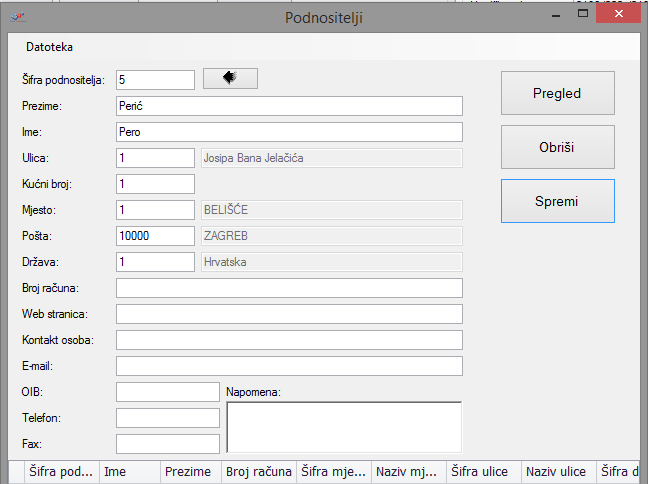This screenshot has width=648, height=484.
Task: Click the Obriši button
Action: click(557, 147)
